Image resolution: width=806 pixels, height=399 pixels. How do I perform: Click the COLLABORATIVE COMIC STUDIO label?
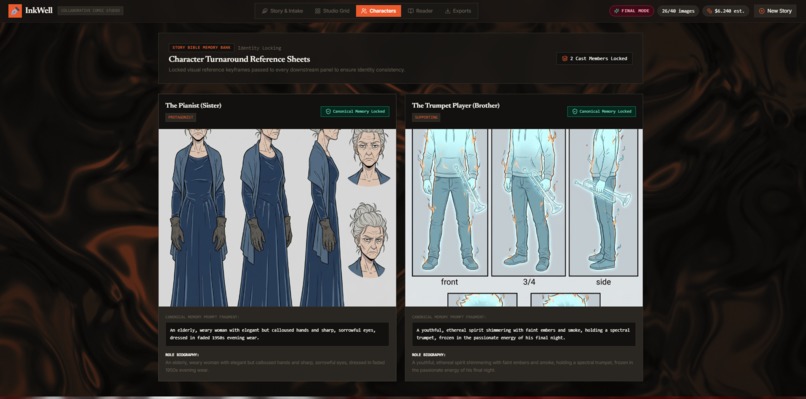point(90,11)
